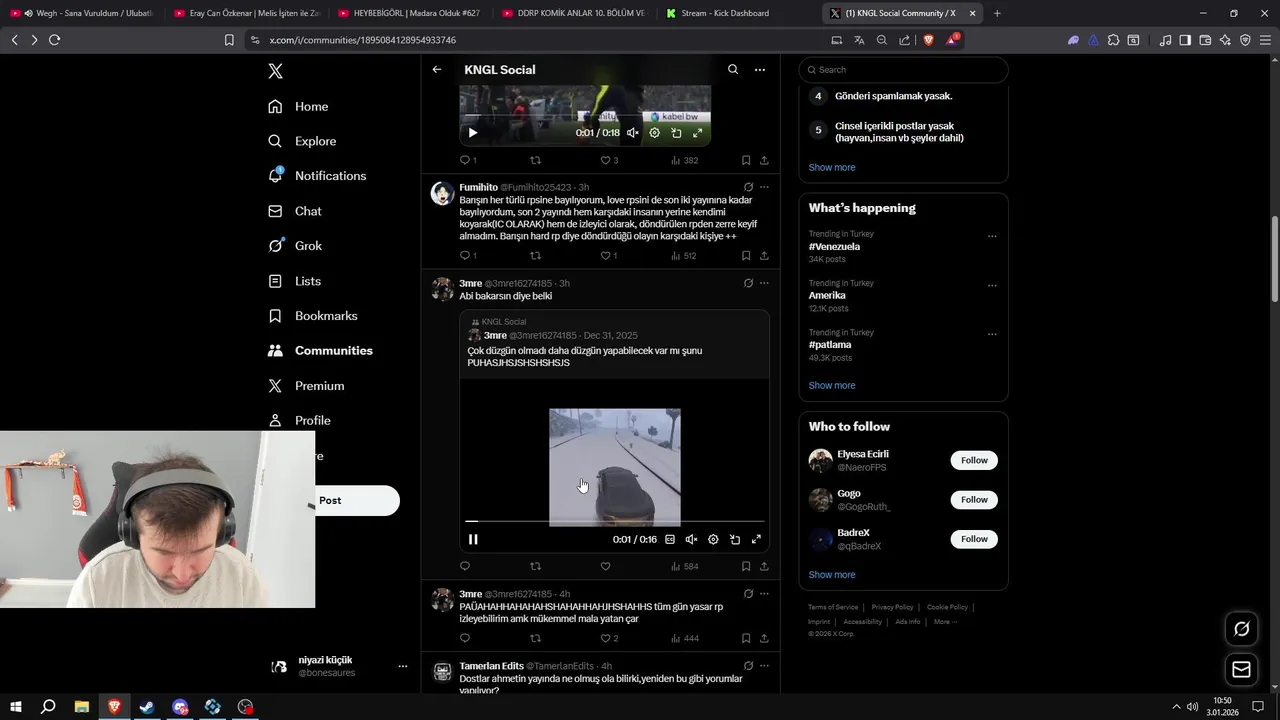Screen dimensions: 1280x720
Task: Show more Who to follow suggestions
Action: (832, 575)
